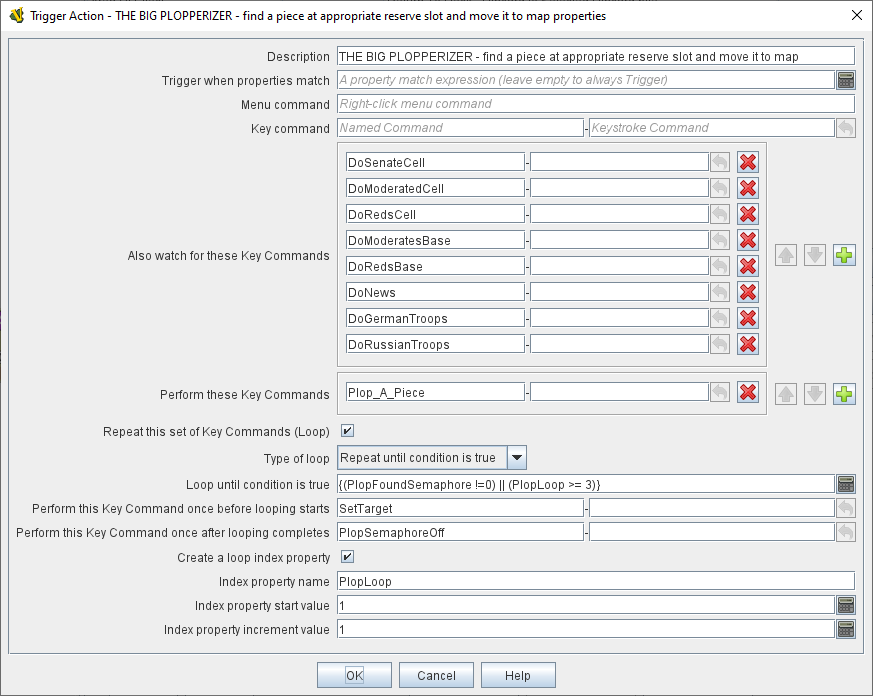Click OK to save trigger action

354,675
